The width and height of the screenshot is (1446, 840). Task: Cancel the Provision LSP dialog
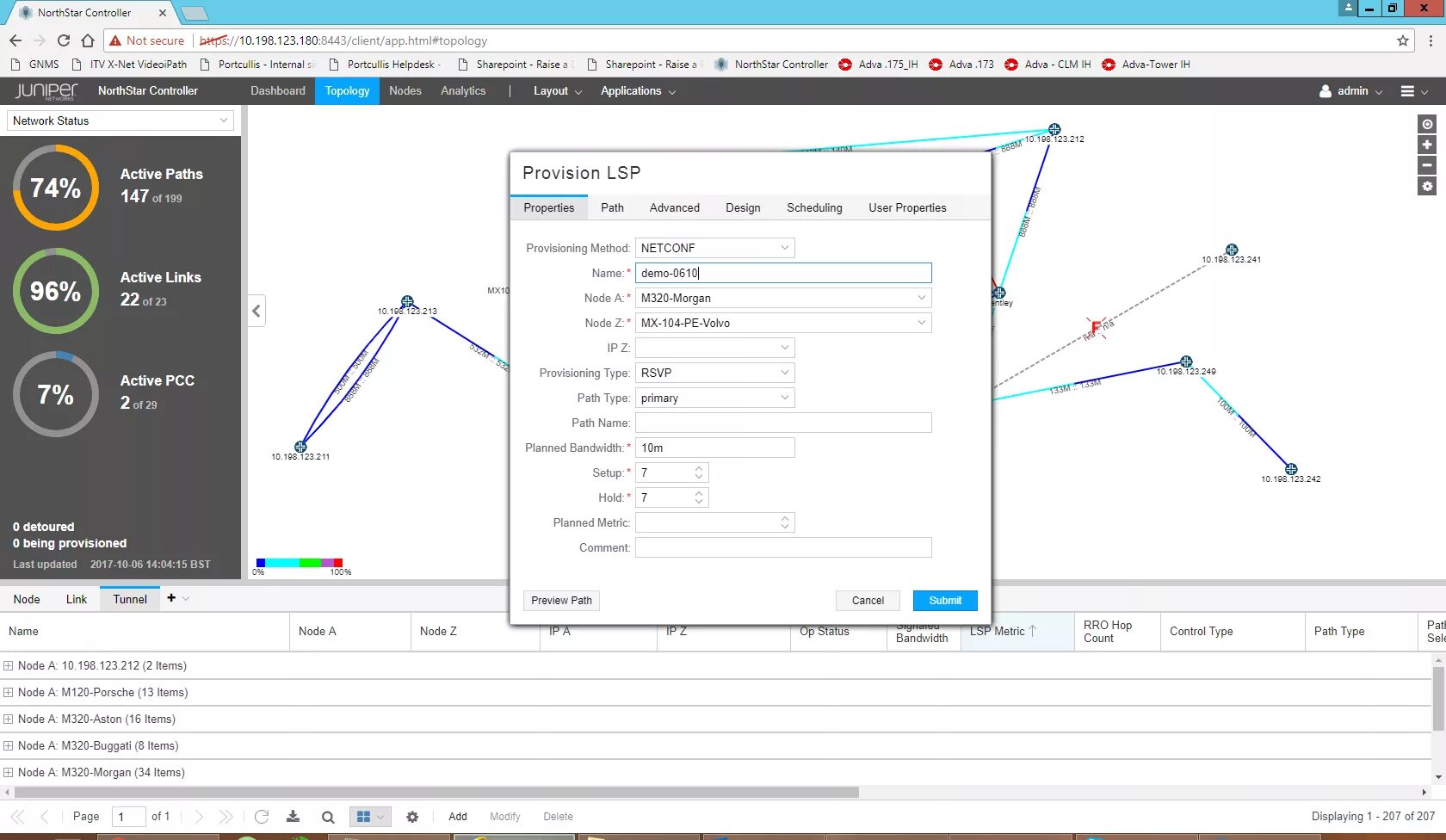point(868,601)
